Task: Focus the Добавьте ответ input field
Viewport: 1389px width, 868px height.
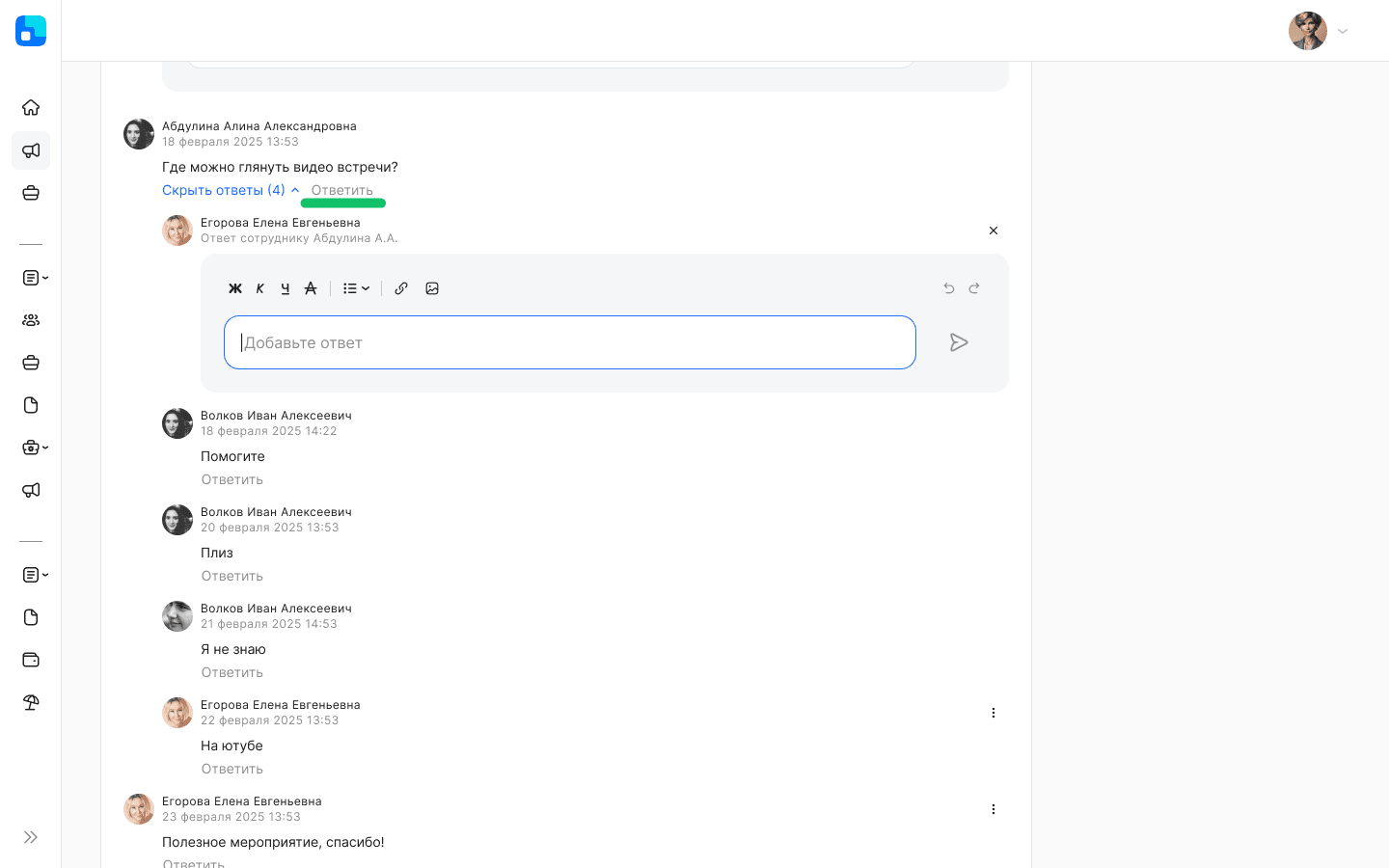Action: (x=569, y=342)
